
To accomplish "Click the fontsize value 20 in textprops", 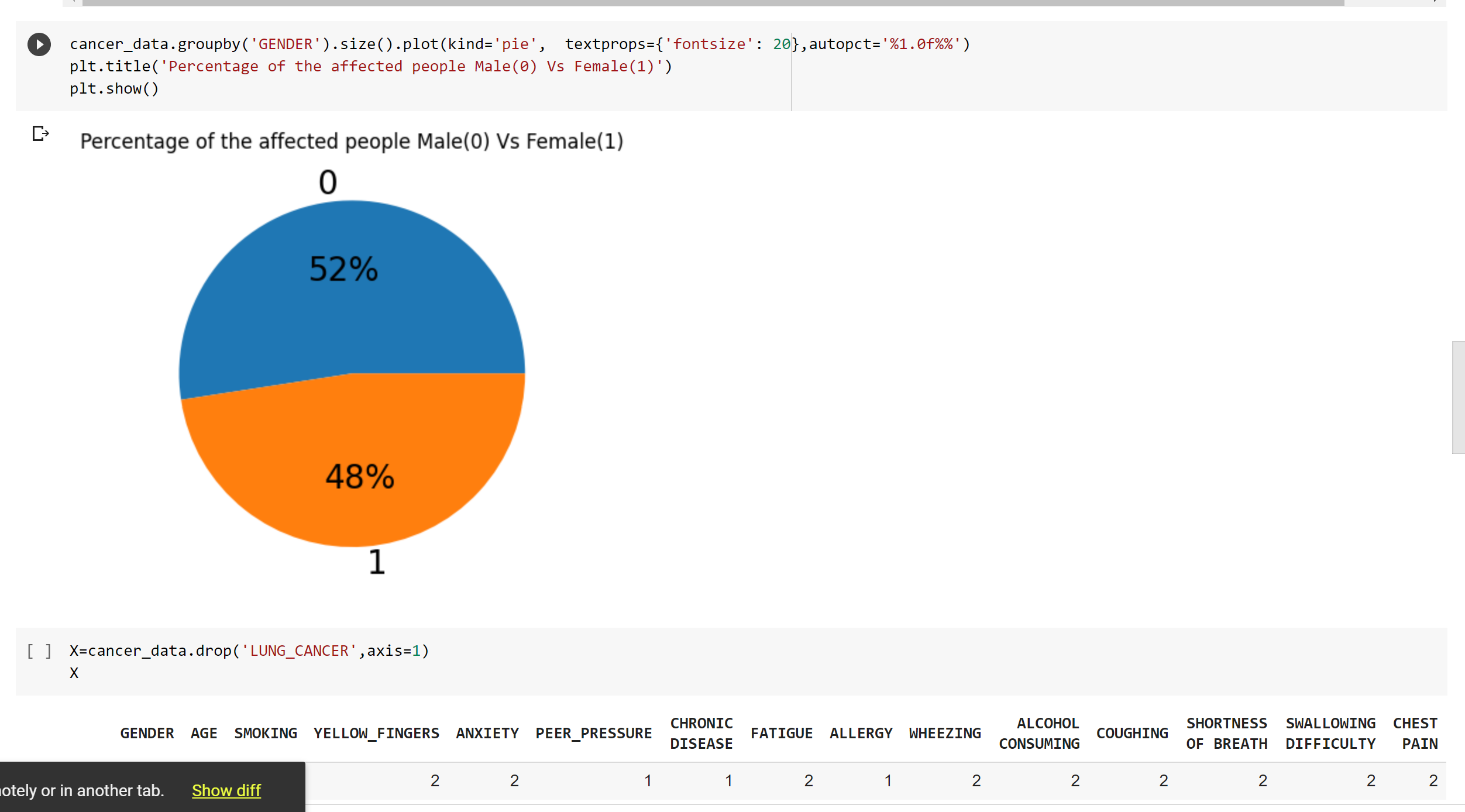I will coord(781,44).
